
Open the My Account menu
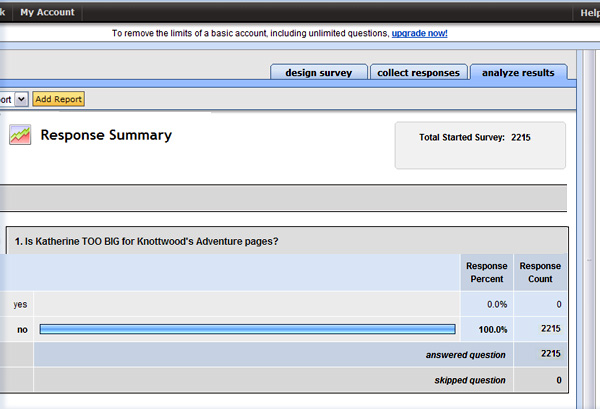point(46,12)
